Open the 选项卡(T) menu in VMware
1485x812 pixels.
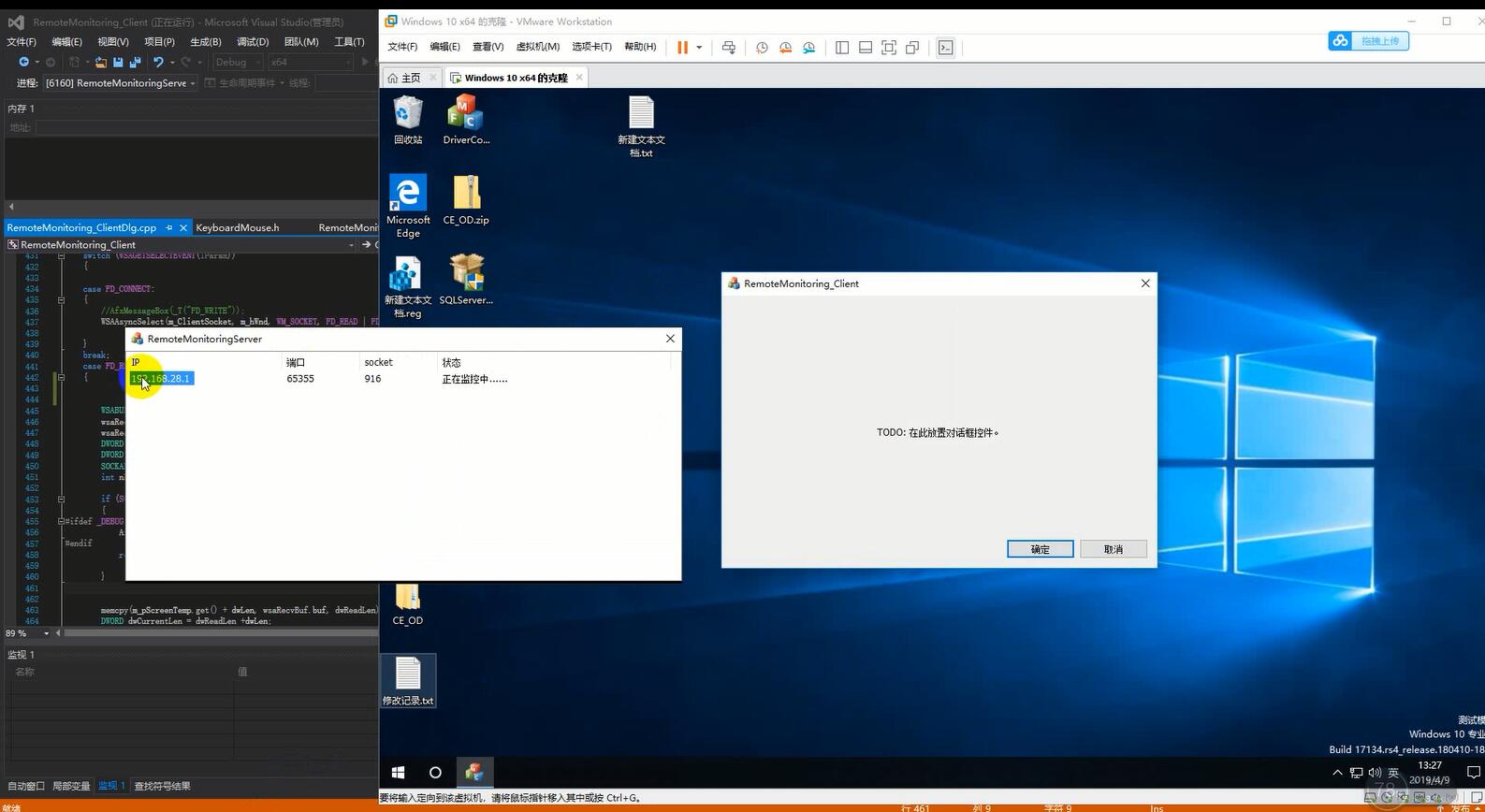[591, 47]
